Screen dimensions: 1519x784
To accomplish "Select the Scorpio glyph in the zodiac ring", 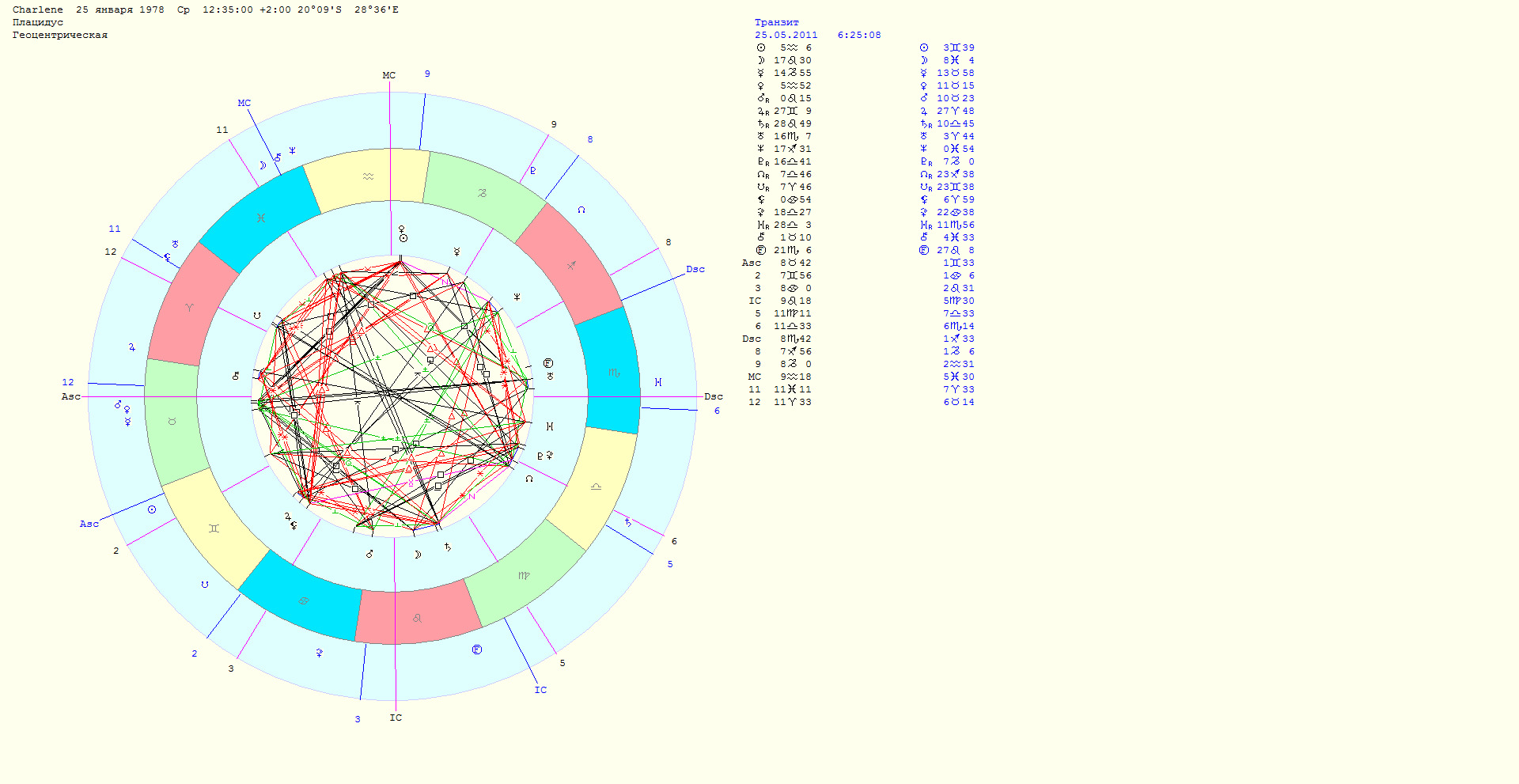I will click(613, 373).
